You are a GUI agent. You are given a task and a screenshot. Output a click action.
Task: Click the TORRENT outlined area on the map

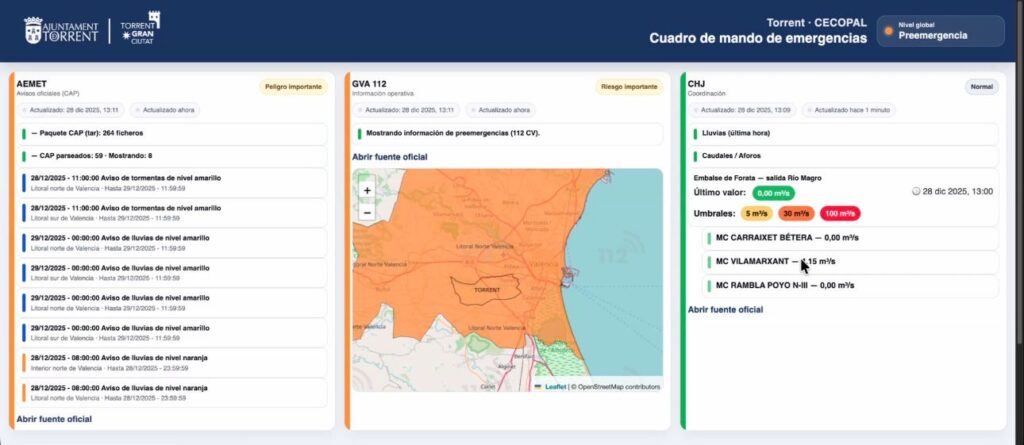[486, 288]
